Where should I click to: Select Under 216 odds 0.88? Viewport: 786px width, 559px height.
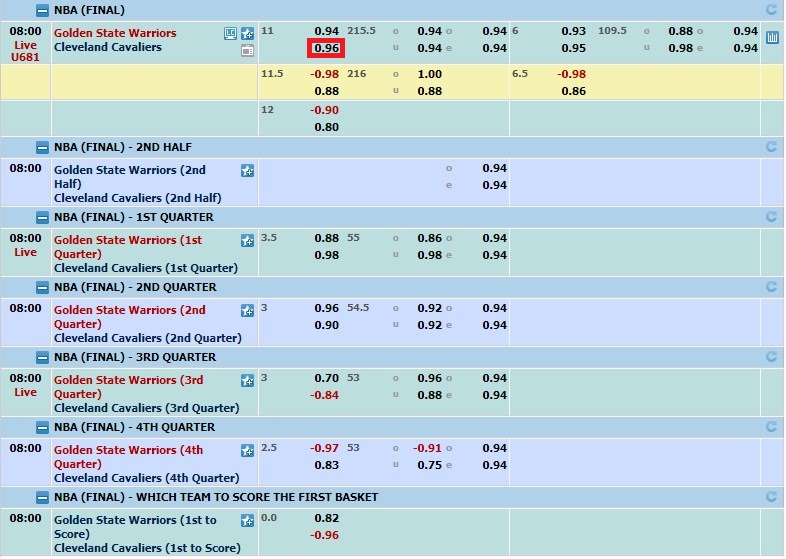(429, 91)
